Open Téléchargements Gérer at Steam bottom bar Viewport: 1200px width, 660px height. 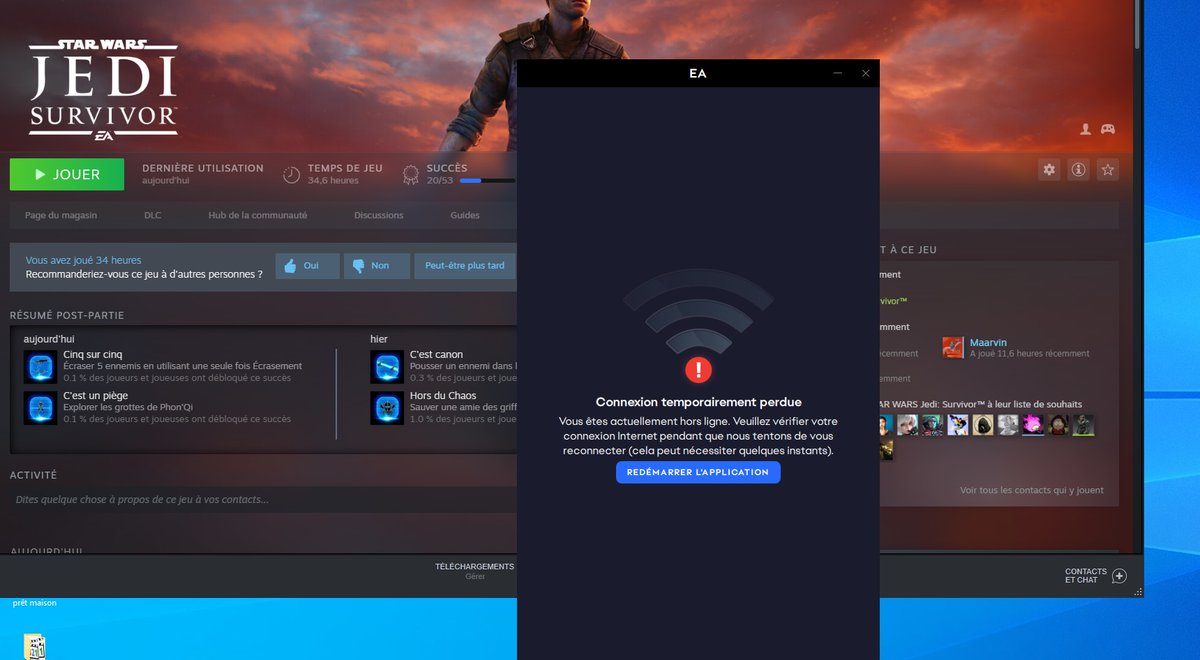point(474,571)
